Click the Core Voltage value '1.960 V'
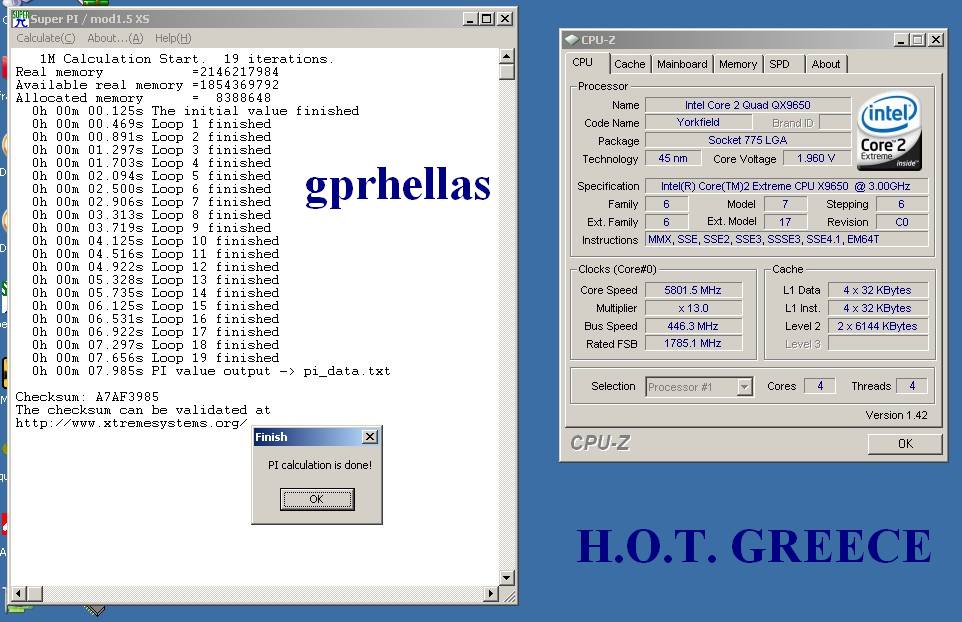The image size is (962, 622). (816, 159)
